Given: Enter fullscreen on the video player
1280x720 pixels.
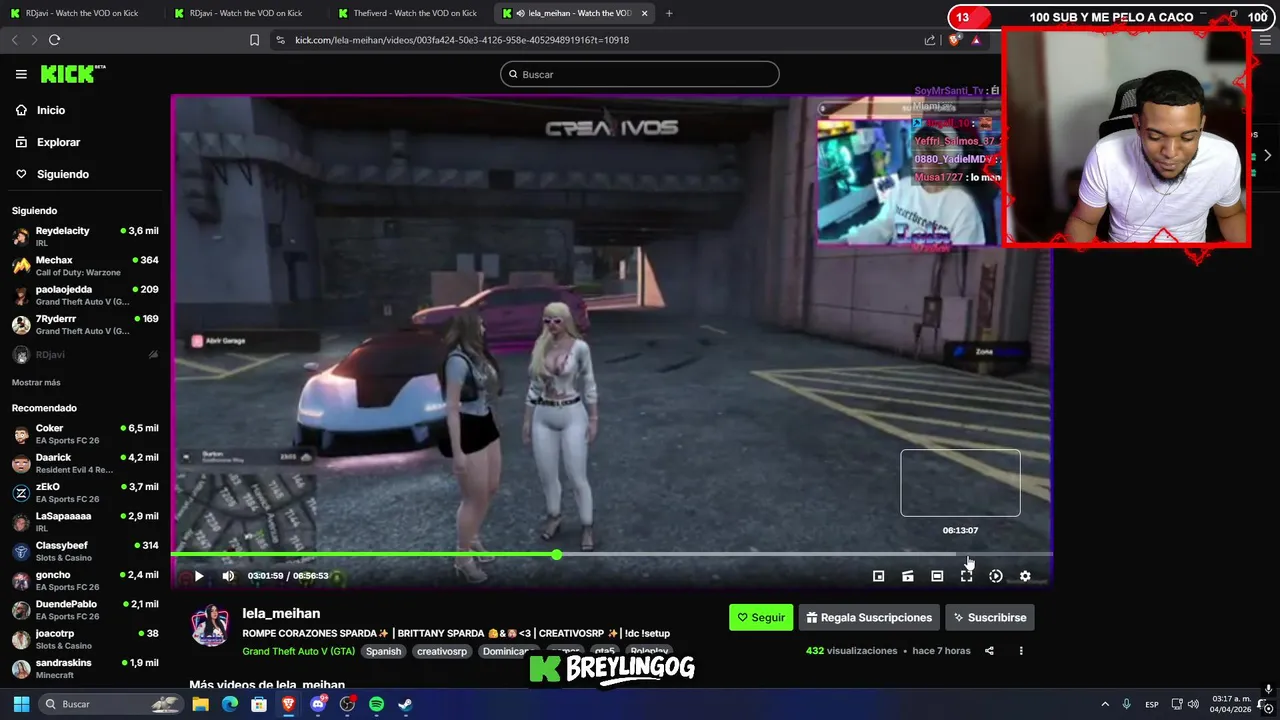Looking at the screenshot, I should point(966,576).
